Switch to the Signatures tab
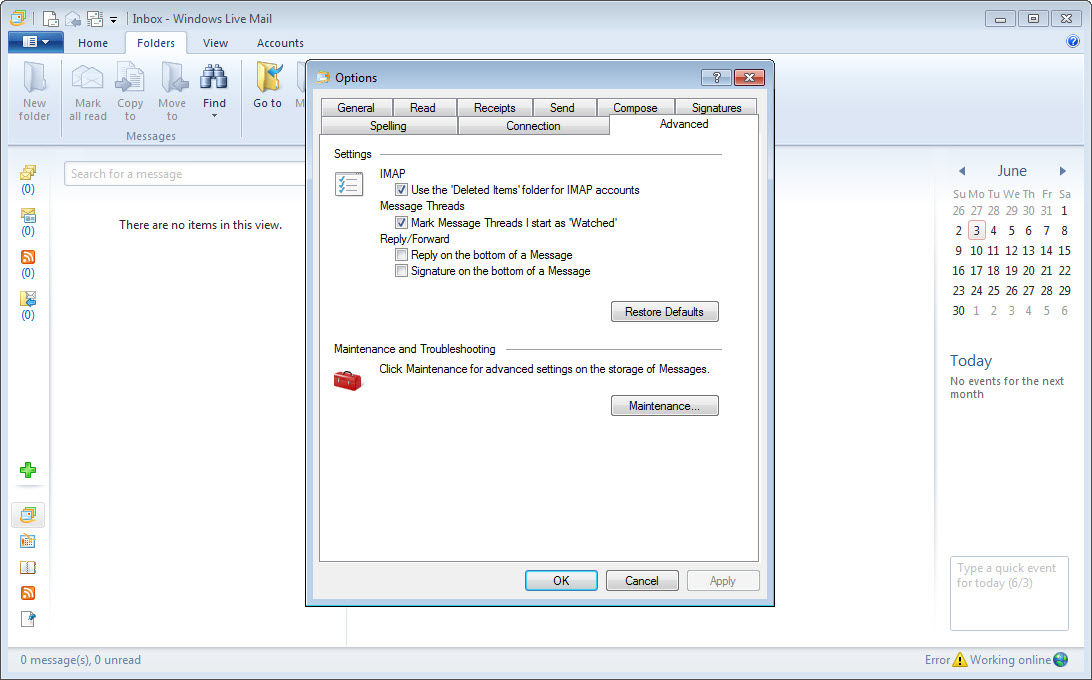Image resolution: width=1092 pixels, height=680 pixels. 716,108
